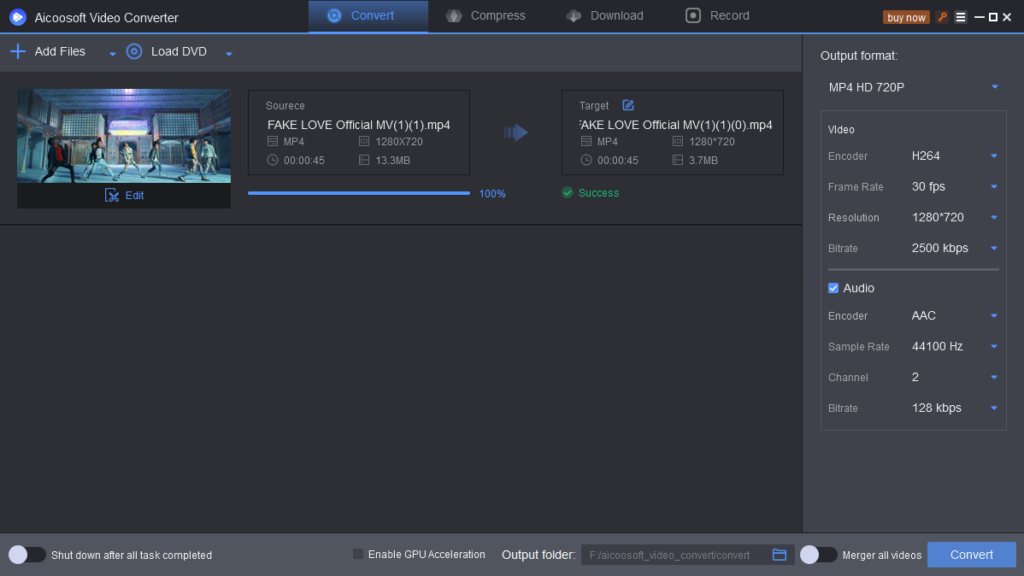Viewport: 1024px width, 576px height.
Task: Click the key registration icon in the title bar
Action: pyautogui.click(x=941, y=16)
